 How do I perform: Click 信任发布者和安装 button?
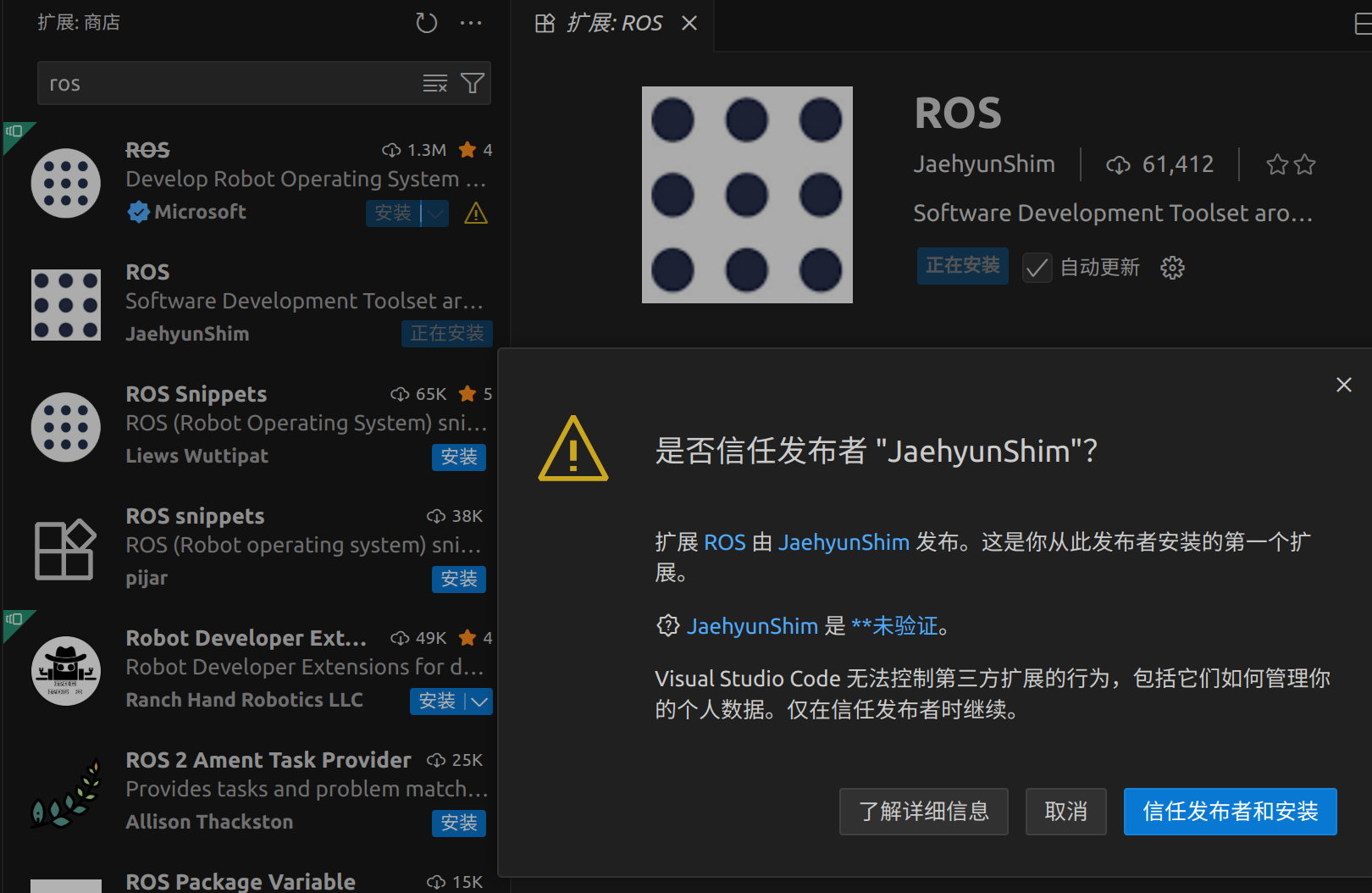pyautogui.click(x=1231, y=812)
